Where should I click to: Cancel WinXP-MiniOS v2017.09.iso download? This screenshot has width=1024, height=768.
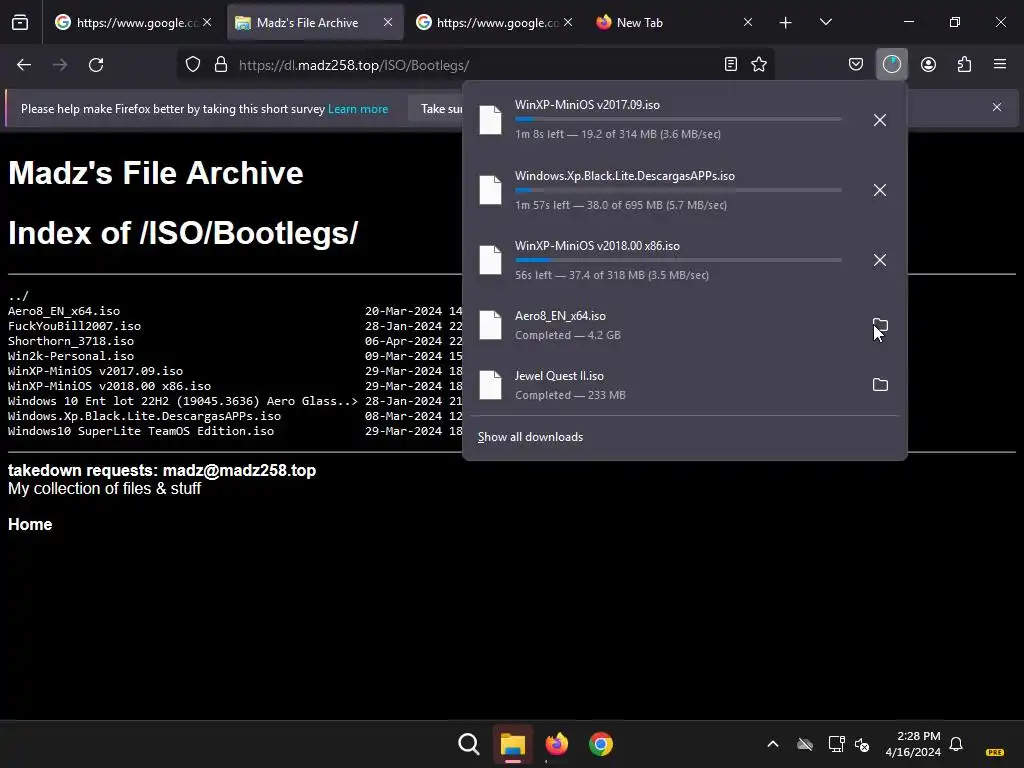(880, 120)
